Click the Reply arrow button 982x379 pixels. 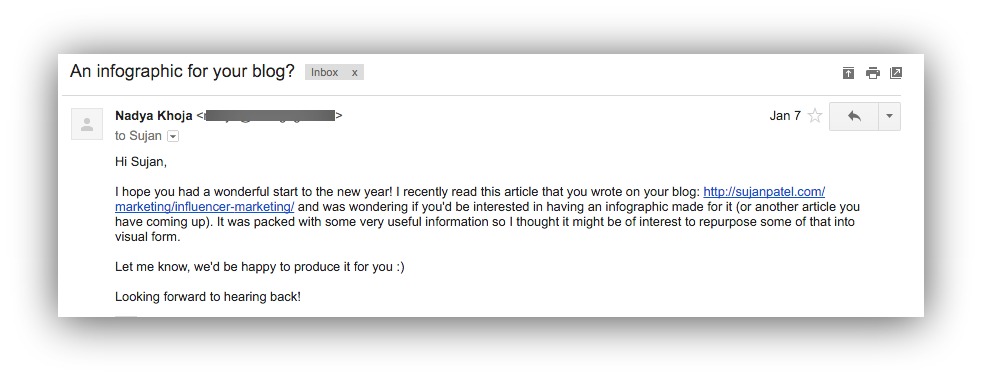click(854, 117)
